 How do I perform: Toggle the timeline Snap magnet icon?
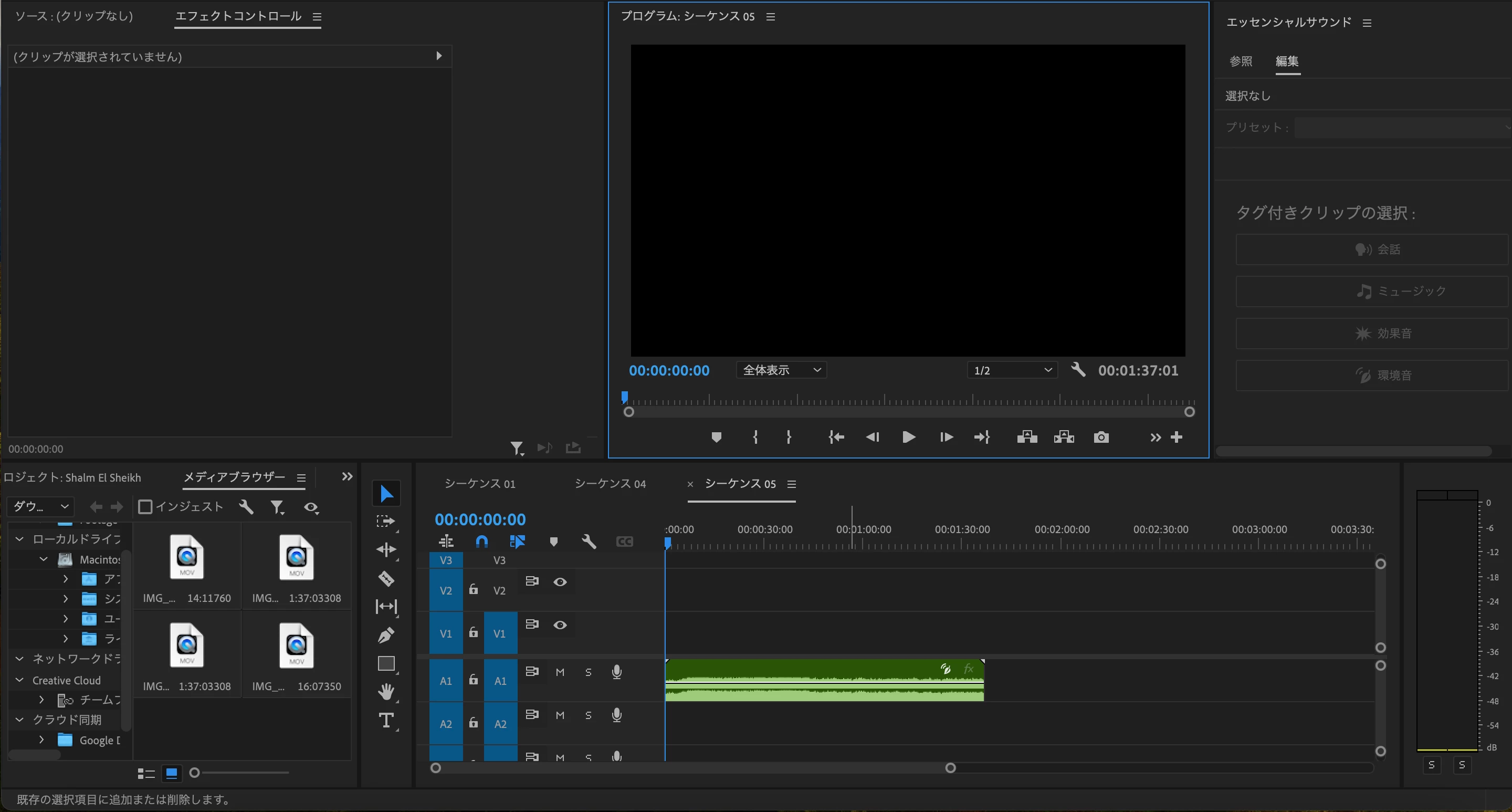(481, 542)
